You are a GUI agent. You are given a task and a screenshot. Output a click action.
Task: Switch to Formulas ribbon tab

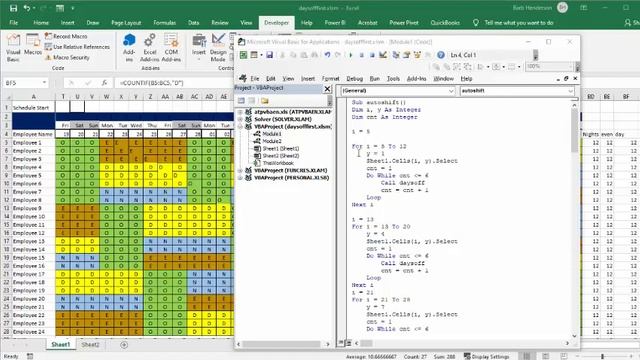(164, 23)
